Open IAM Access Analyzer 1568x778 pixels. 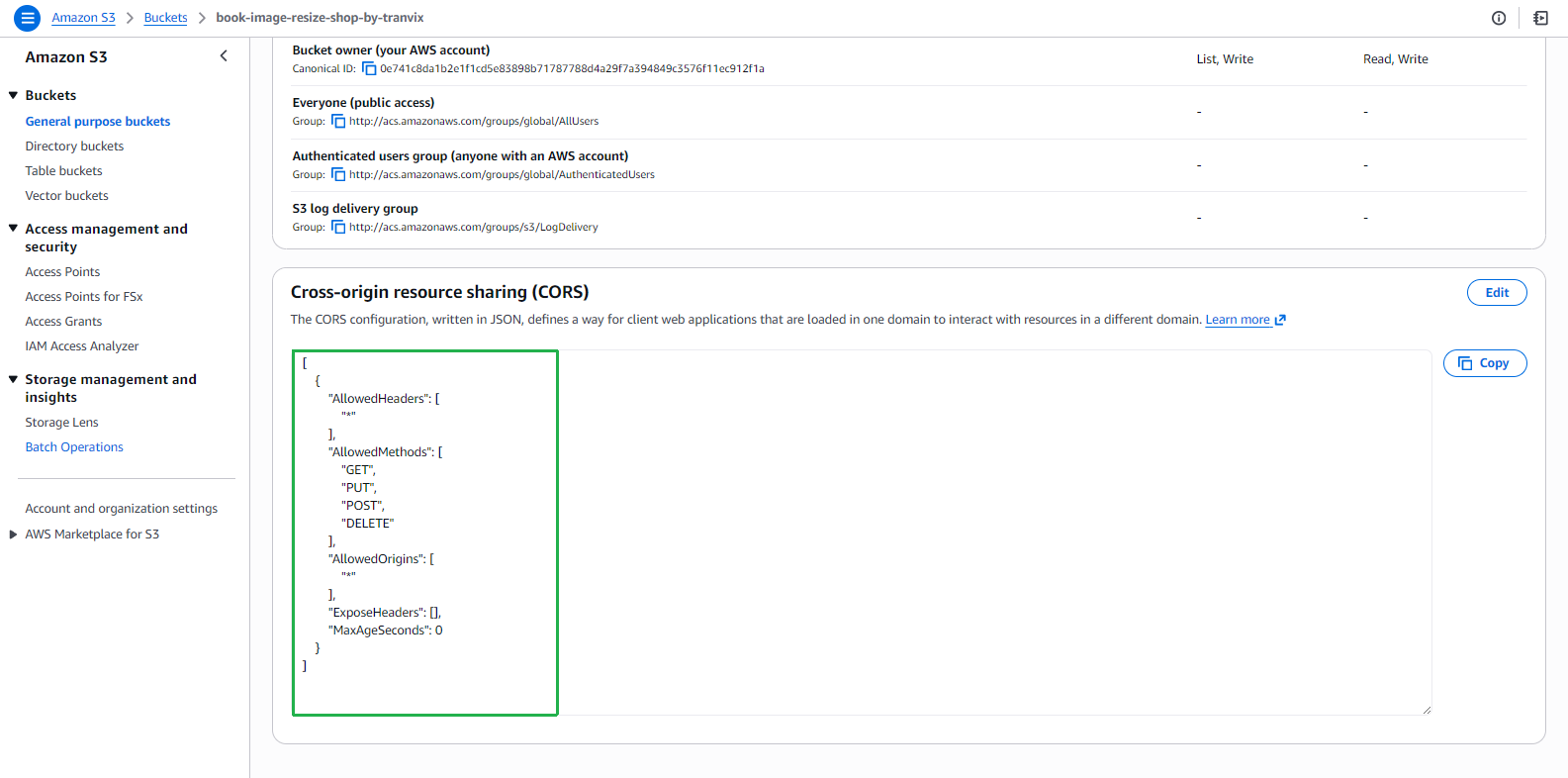pyautogui.click(x=82, y=346)
